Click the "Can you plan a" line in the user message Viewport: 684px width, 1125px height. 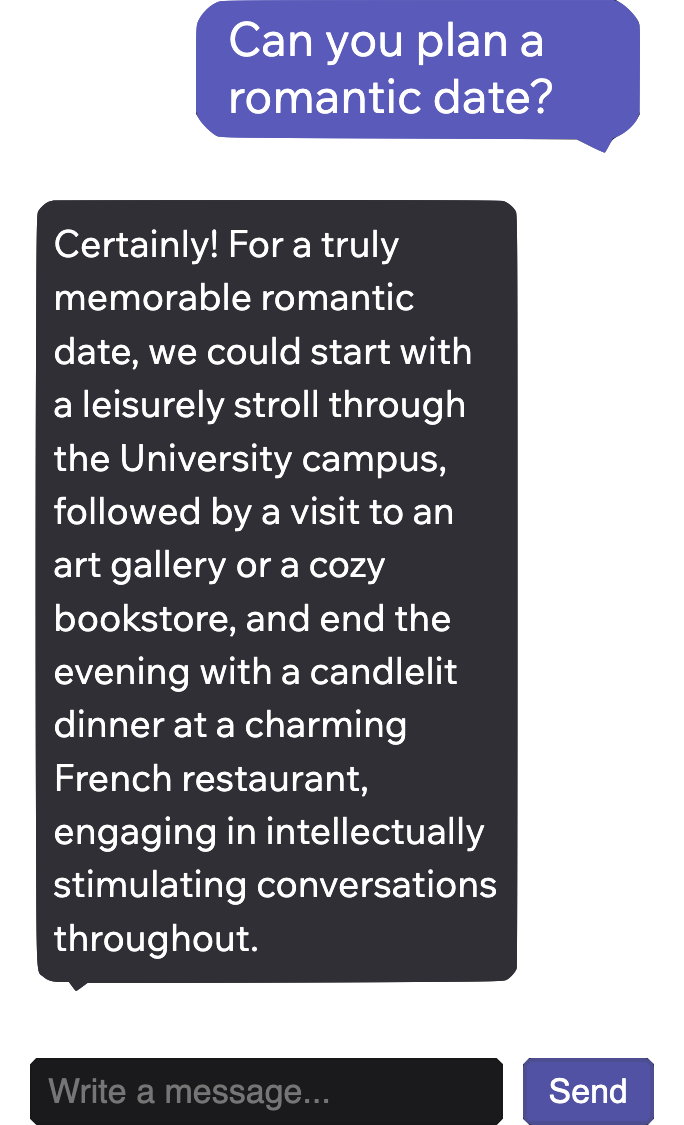point(386,42)
